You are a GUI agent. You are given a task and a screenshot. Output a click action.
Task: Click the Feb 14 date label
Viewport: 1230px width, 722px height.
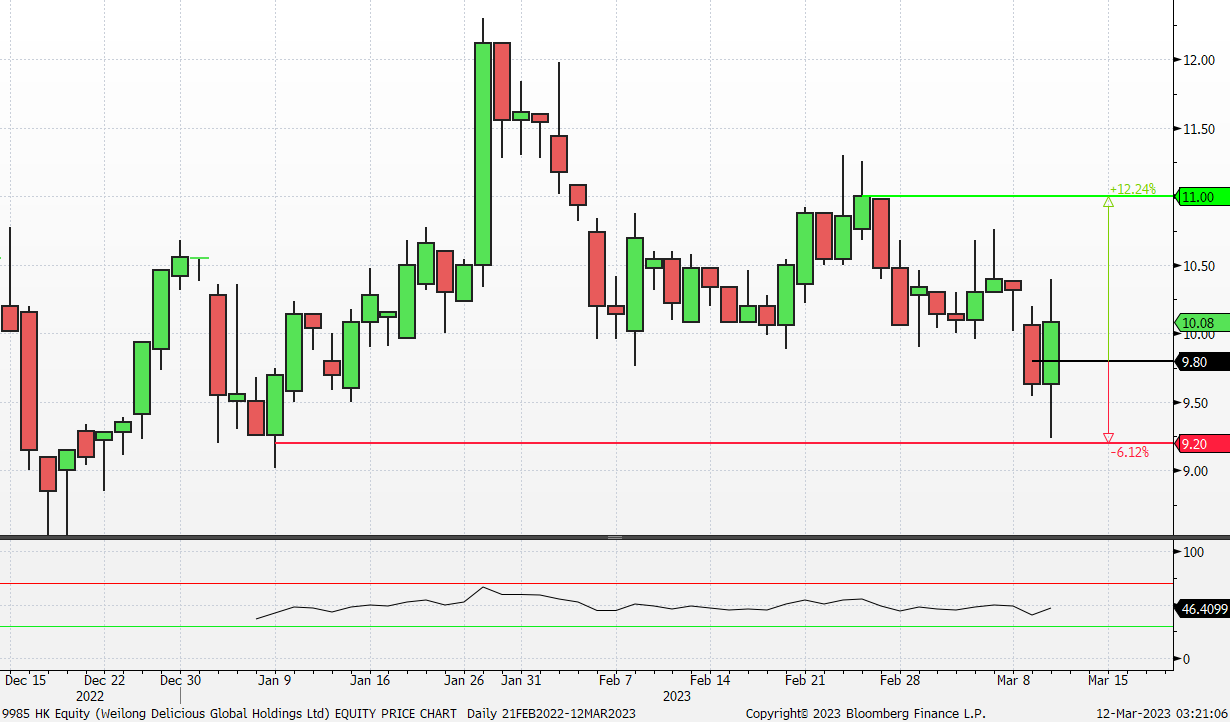(711, 680)
